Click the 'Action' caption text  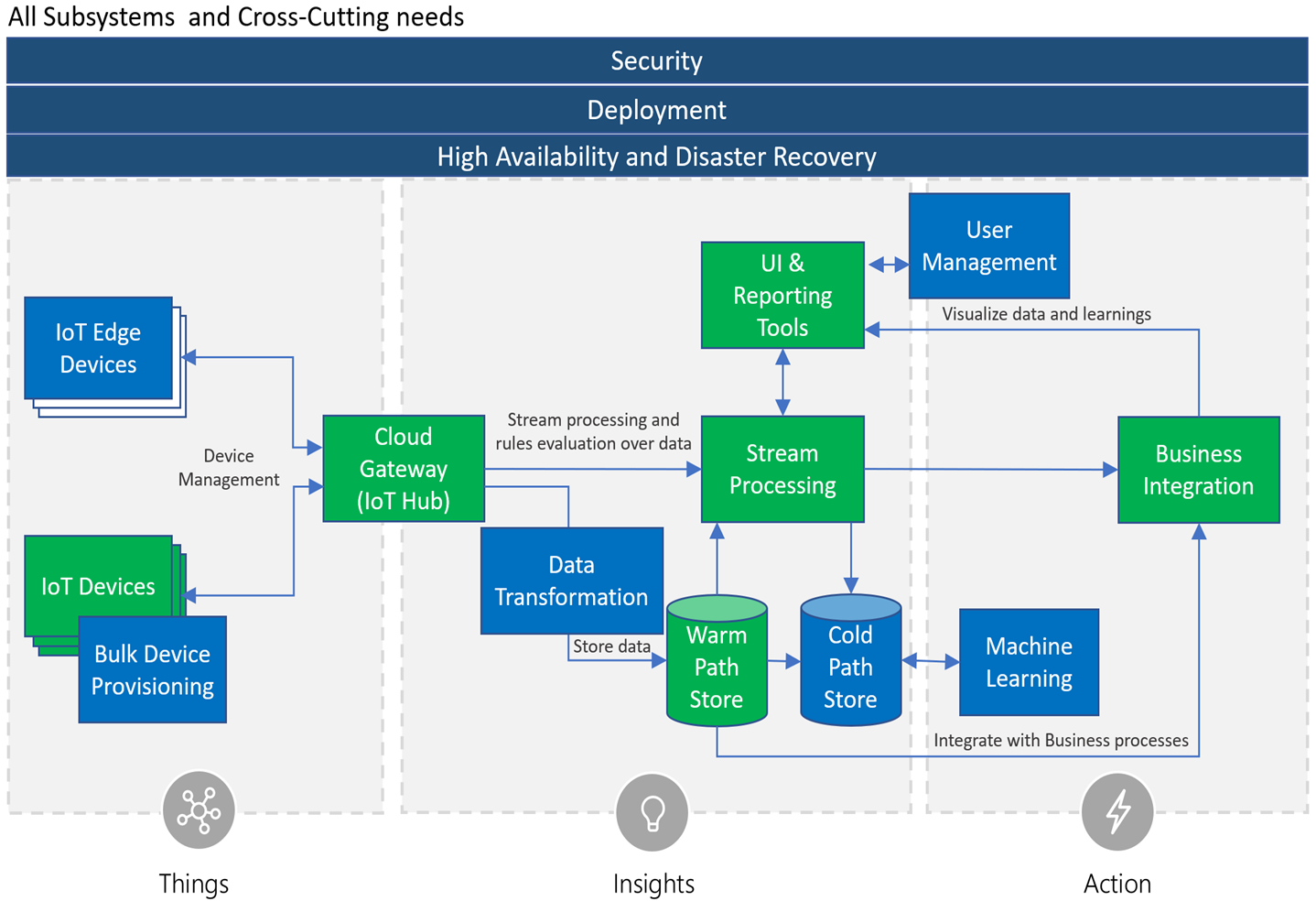[1117, 884]
